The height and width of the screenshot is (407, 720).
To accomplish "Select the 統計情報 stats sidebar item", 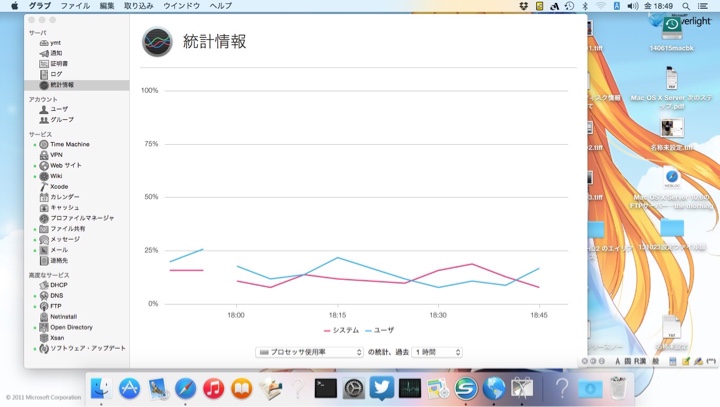I will (77, 85).
